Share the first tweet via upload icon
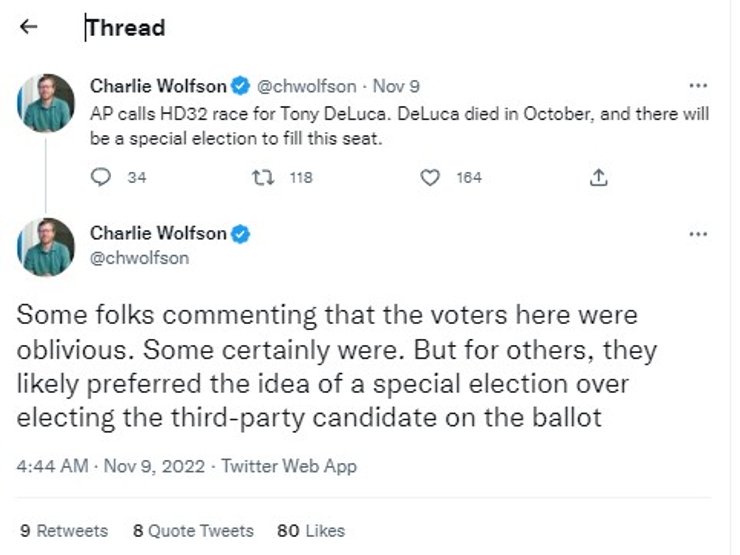This screenshot has height=555, width=740. pyautogui.click(x=598, y=178)
